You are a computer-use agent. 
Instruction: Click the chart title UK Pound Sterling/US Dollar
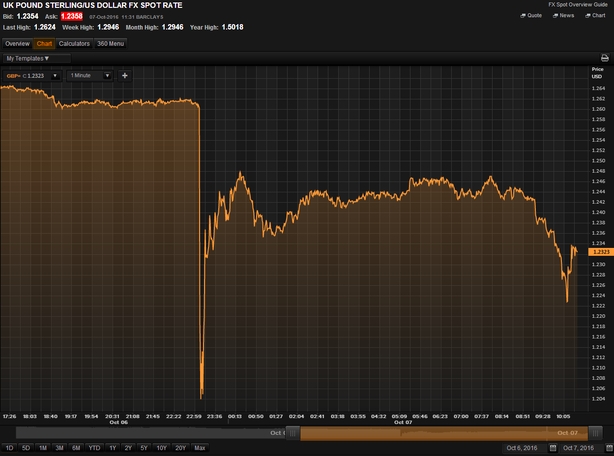(x=92, y=5)
